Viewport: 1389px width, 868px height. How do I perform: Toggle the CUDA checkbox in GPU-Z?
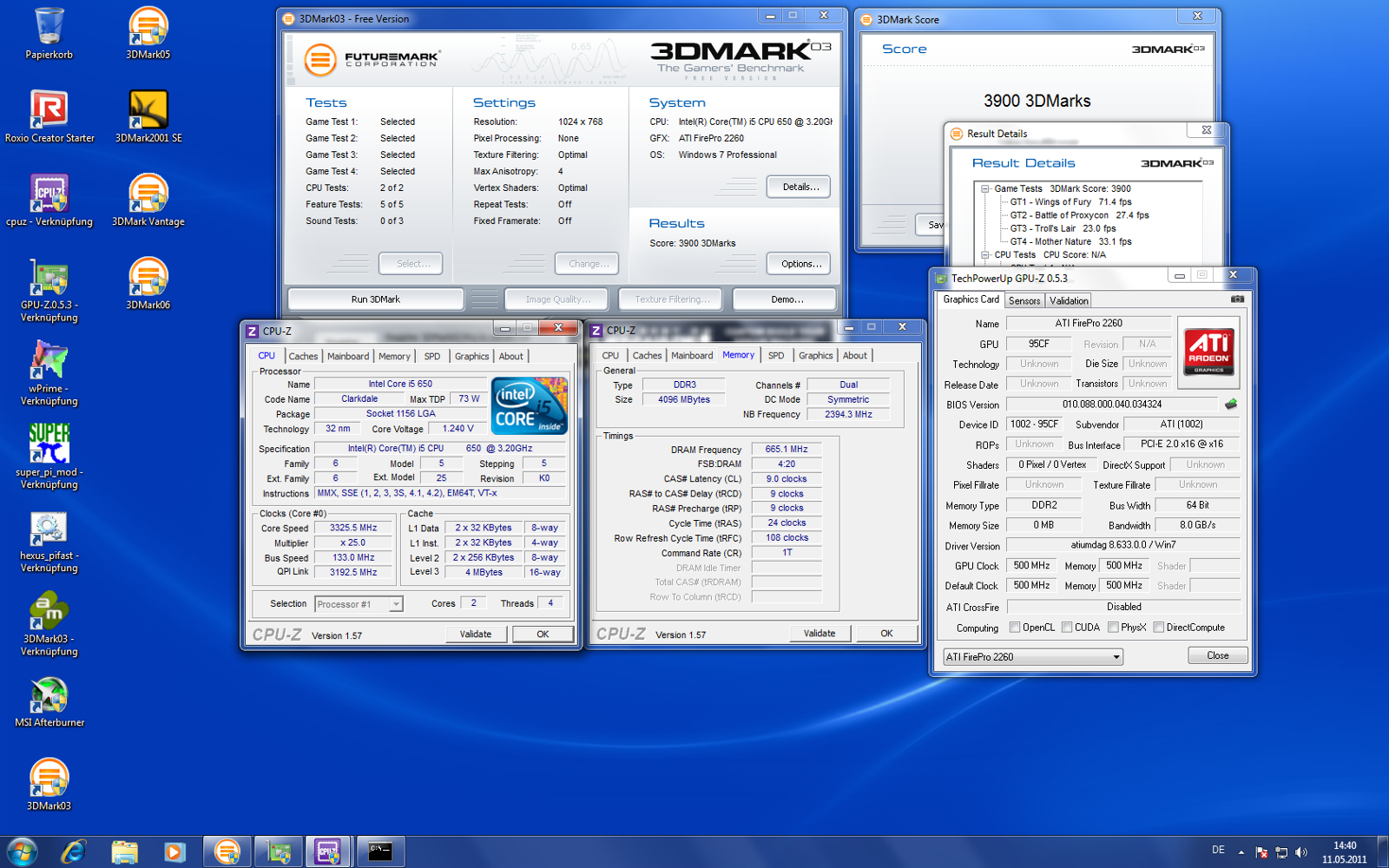(1067, 627)
